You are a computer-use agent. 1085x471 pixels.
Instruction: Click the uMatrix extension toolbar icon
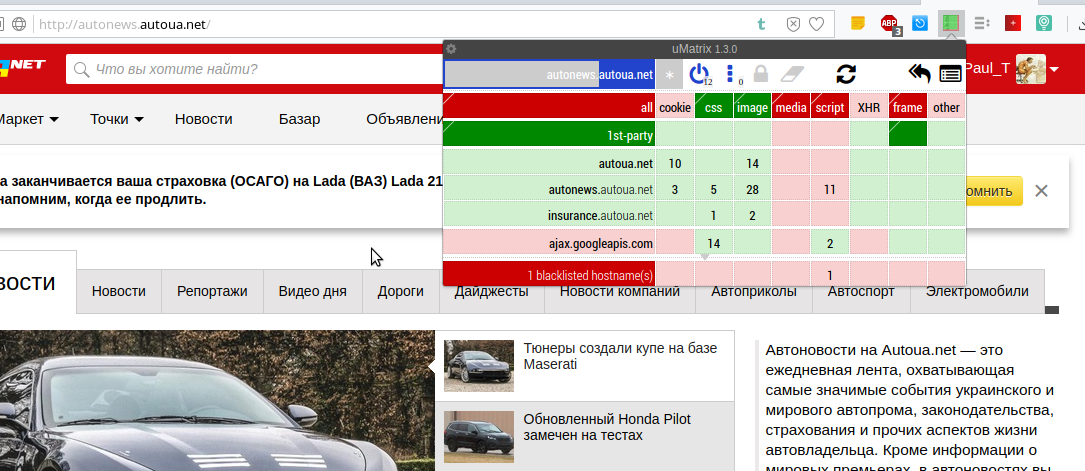click(951, 22)
